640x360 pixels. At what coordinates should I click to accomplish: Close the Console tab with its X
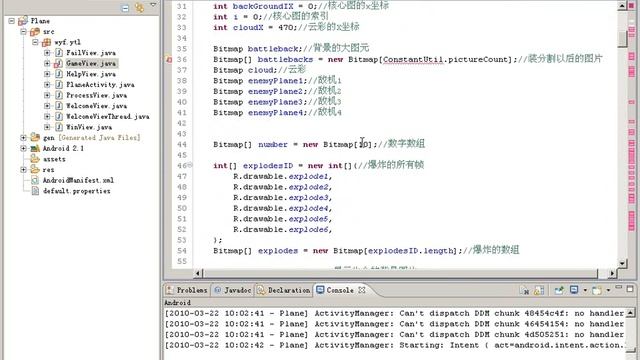pyautogui.click(x=362, y=290)
